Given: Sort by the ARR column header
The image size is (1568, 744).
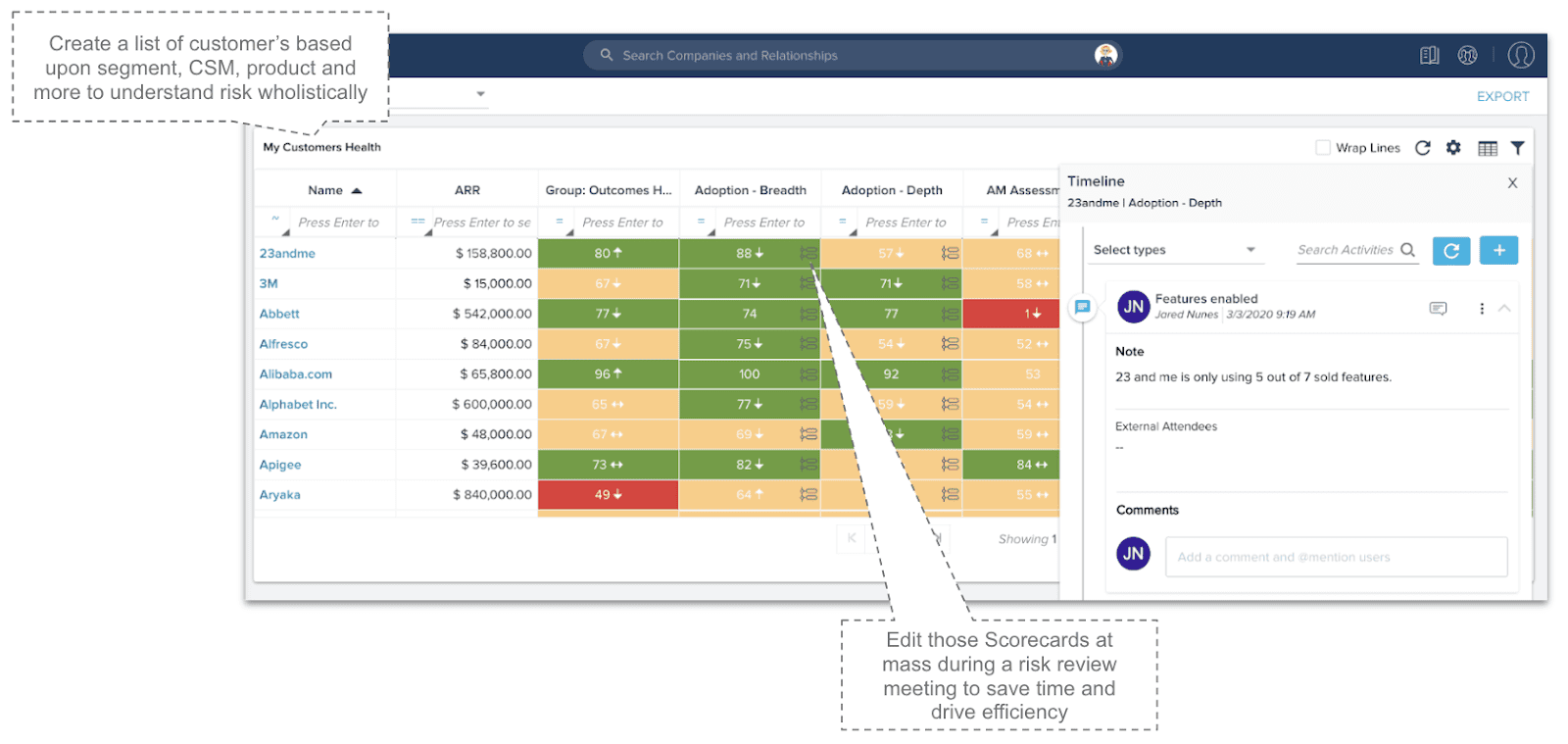Looking at the screenshot, I should pyautogui.click(x=467, y=190).
